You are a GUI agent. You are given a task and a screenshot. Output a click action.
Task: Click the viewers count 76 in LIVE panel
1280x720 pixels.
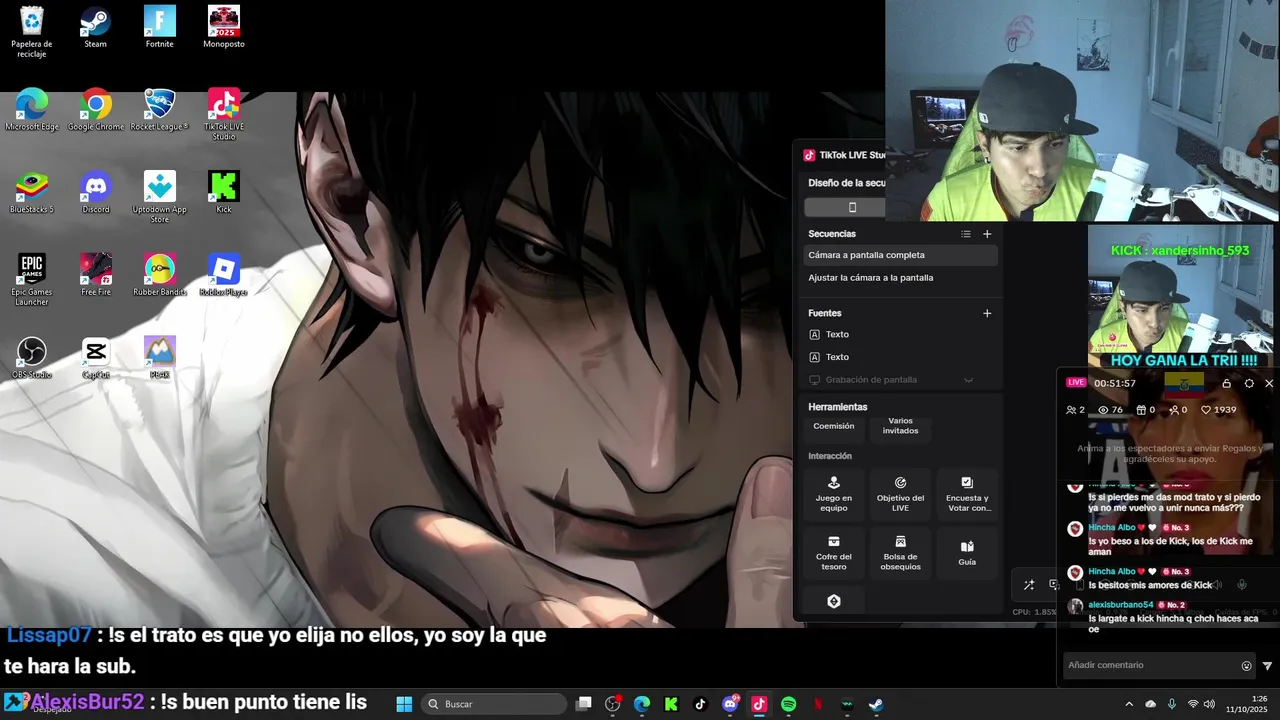click(x=1110, y=410)
